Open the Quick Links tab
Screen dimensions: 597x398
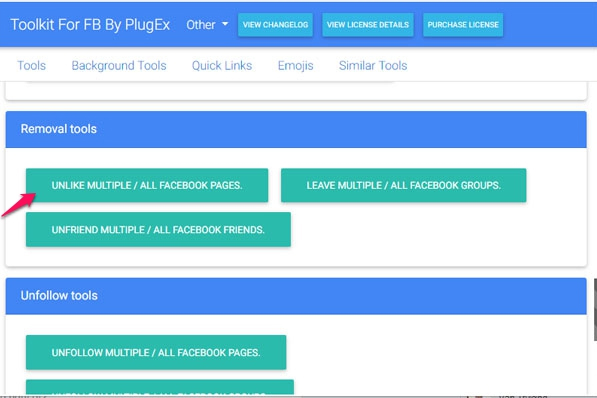[222, 66]
